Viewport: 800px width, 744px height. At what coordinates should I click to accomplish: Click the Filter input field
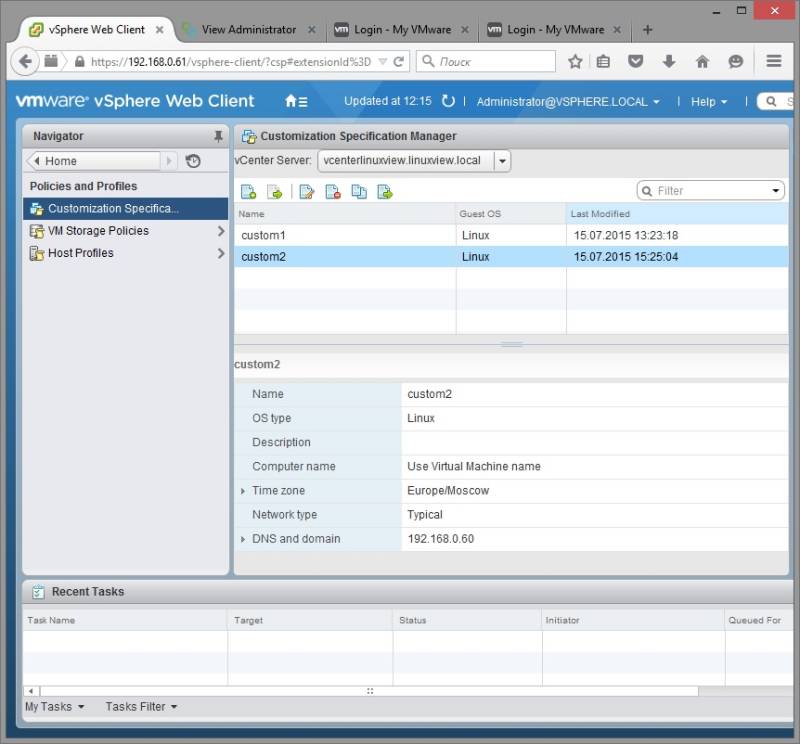coord(711,191)
